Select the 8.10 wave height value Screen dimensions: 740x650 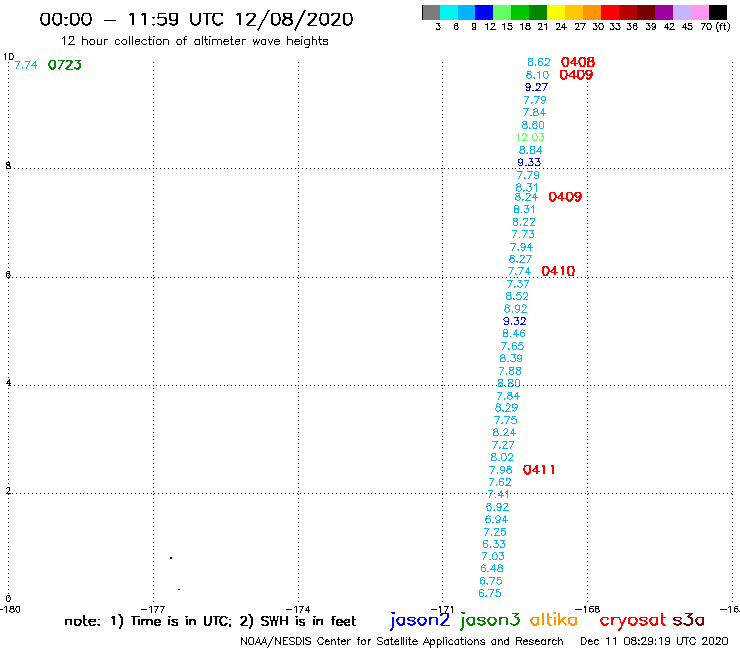coord(537,75)
